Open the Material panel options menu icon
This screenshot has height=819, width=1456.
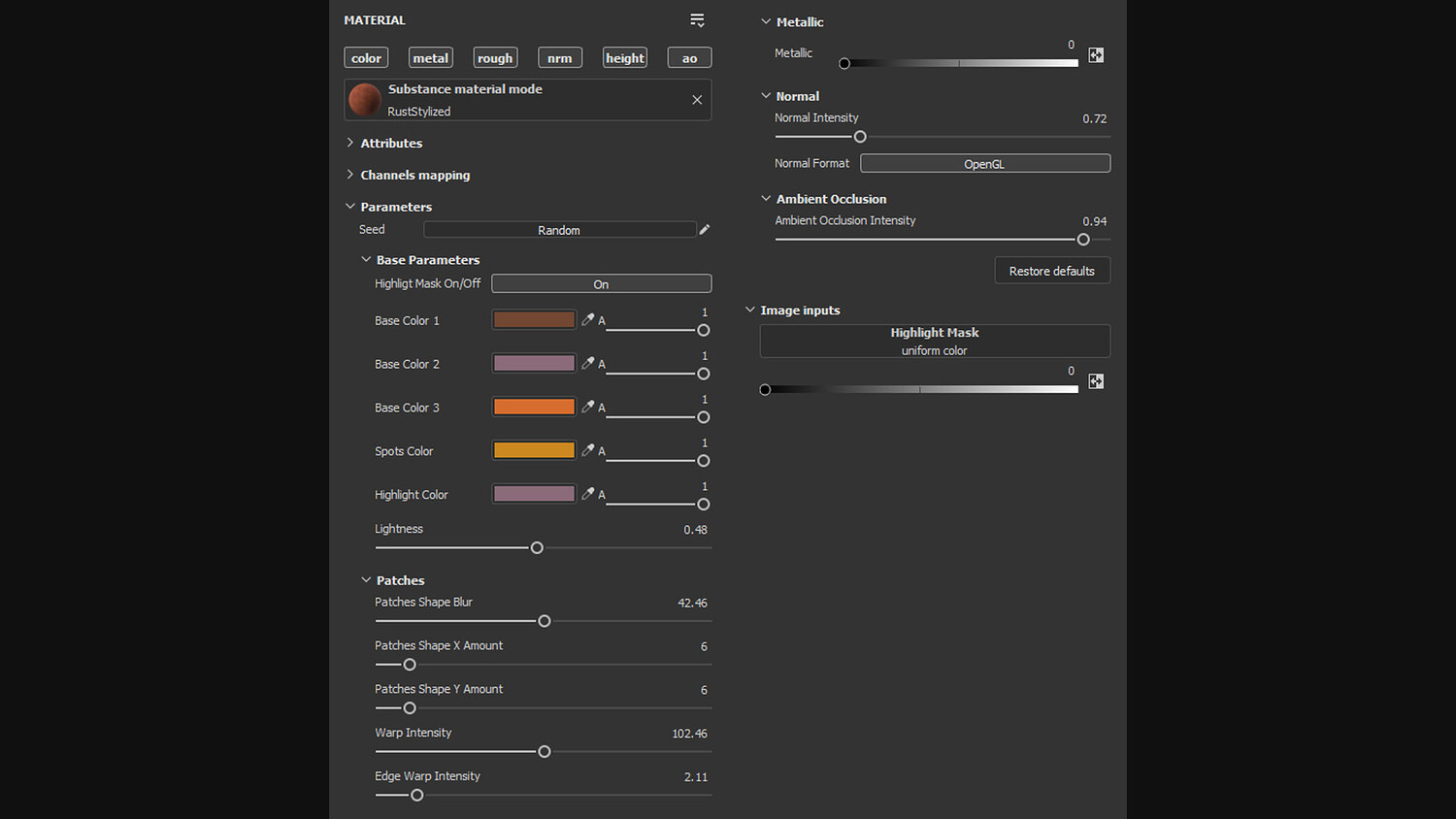click(697, 20)
